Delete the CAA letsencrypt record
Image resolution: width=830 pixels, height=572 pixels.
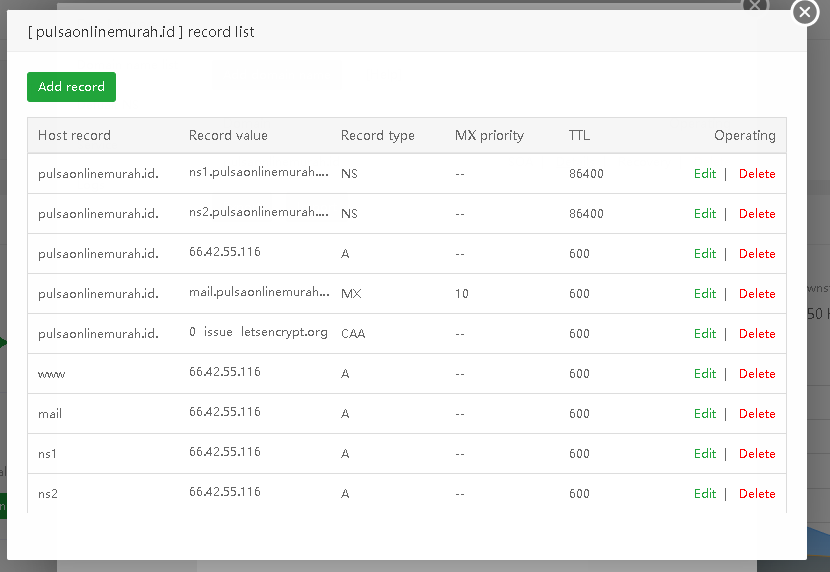pos(757,334)
